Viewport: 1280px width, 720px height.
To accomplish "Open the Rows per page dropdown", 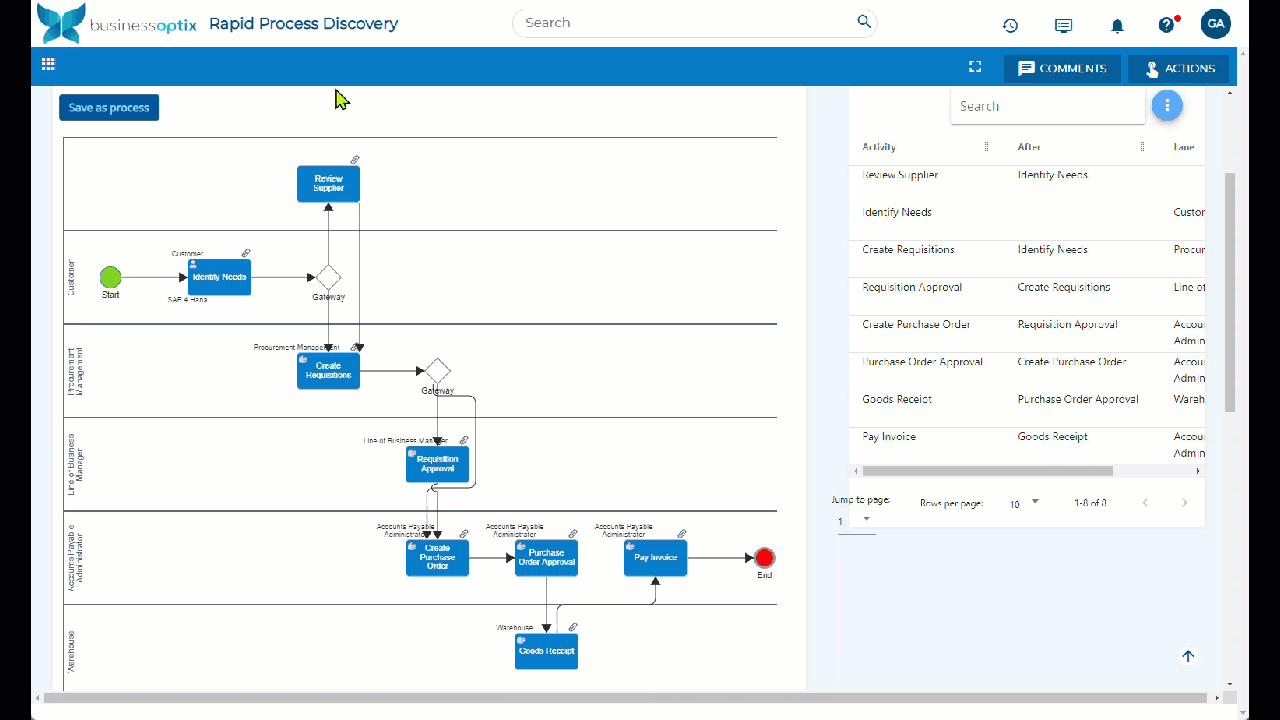I will [x=1025, y=503].
